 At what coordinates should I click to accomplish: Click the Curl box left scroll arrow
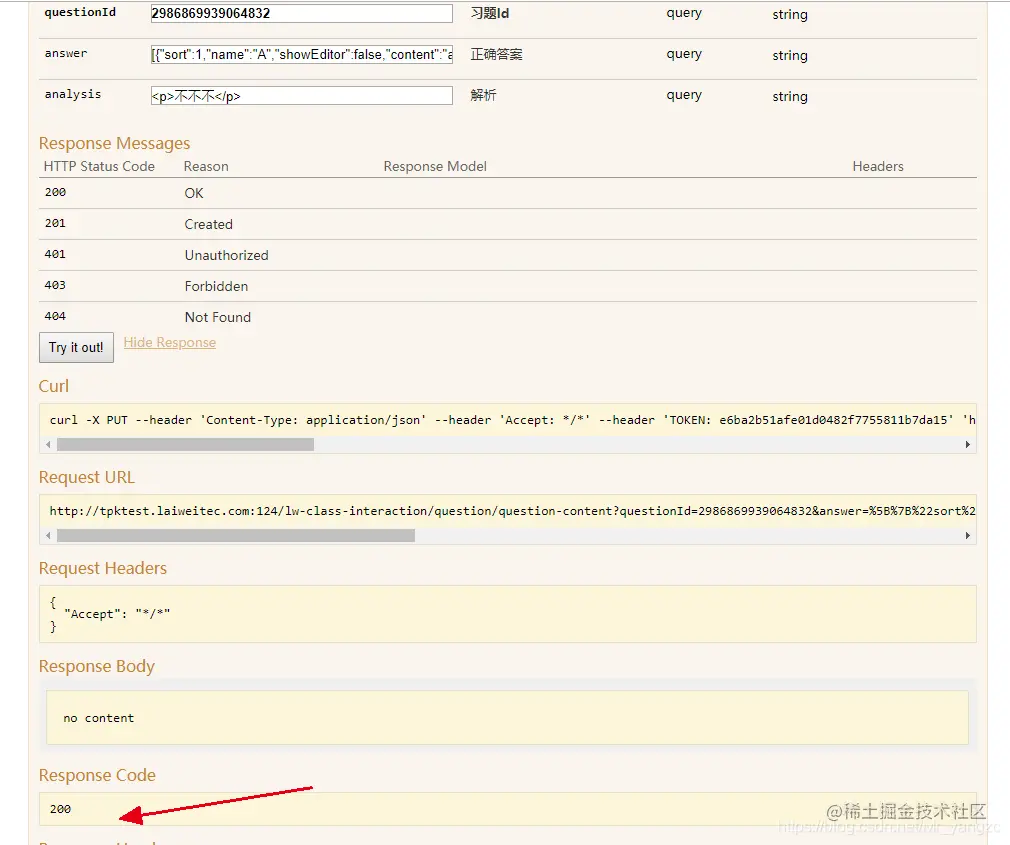pos(48,444)
